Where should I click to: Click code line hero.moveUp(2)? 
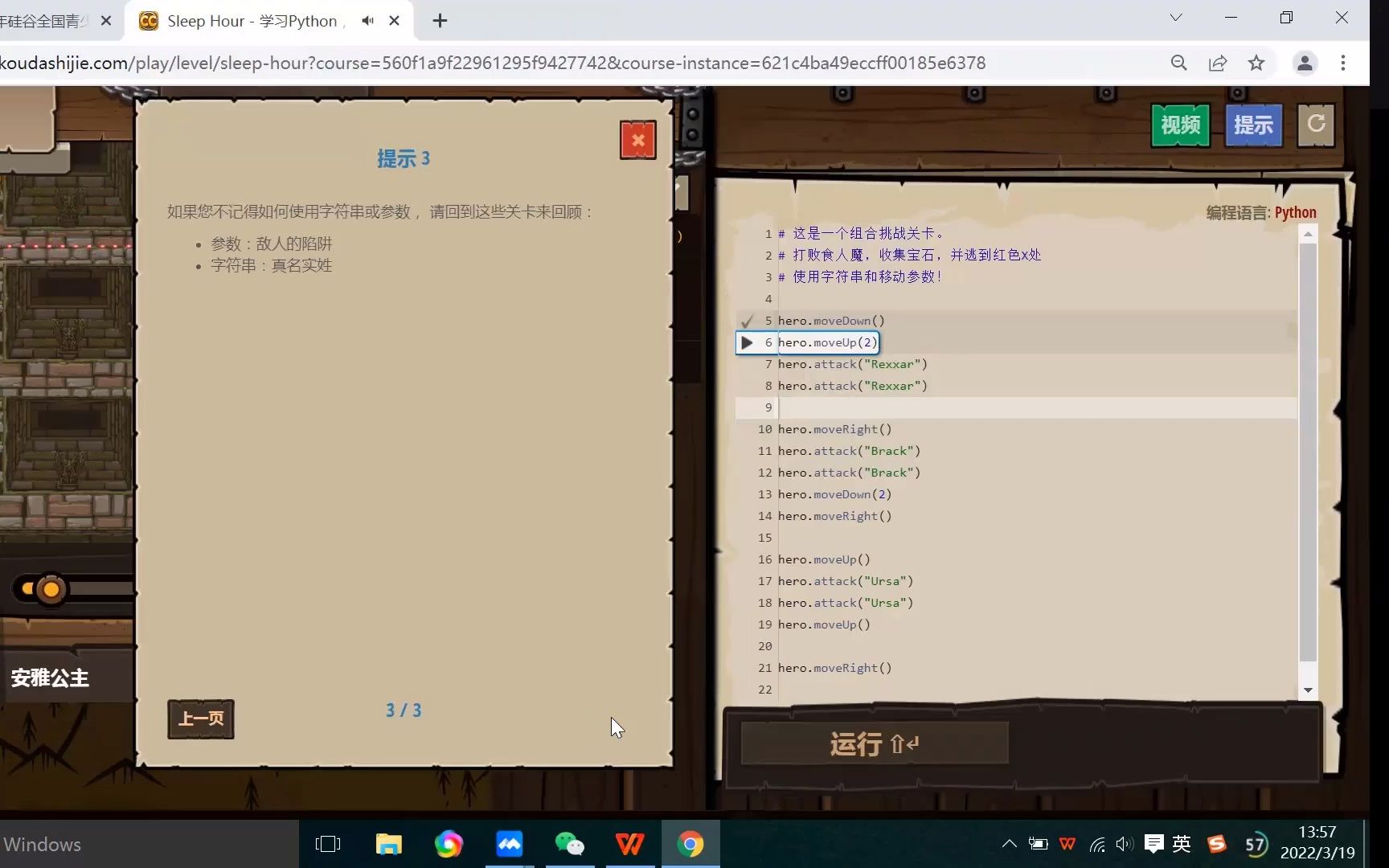coord(828,342)
